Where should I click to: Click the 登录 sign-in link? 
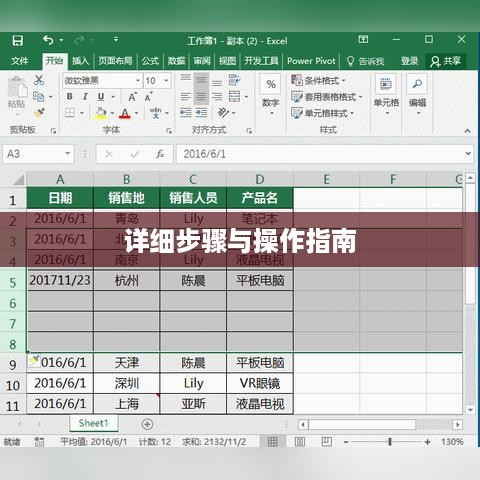click(x=409, y=61)
